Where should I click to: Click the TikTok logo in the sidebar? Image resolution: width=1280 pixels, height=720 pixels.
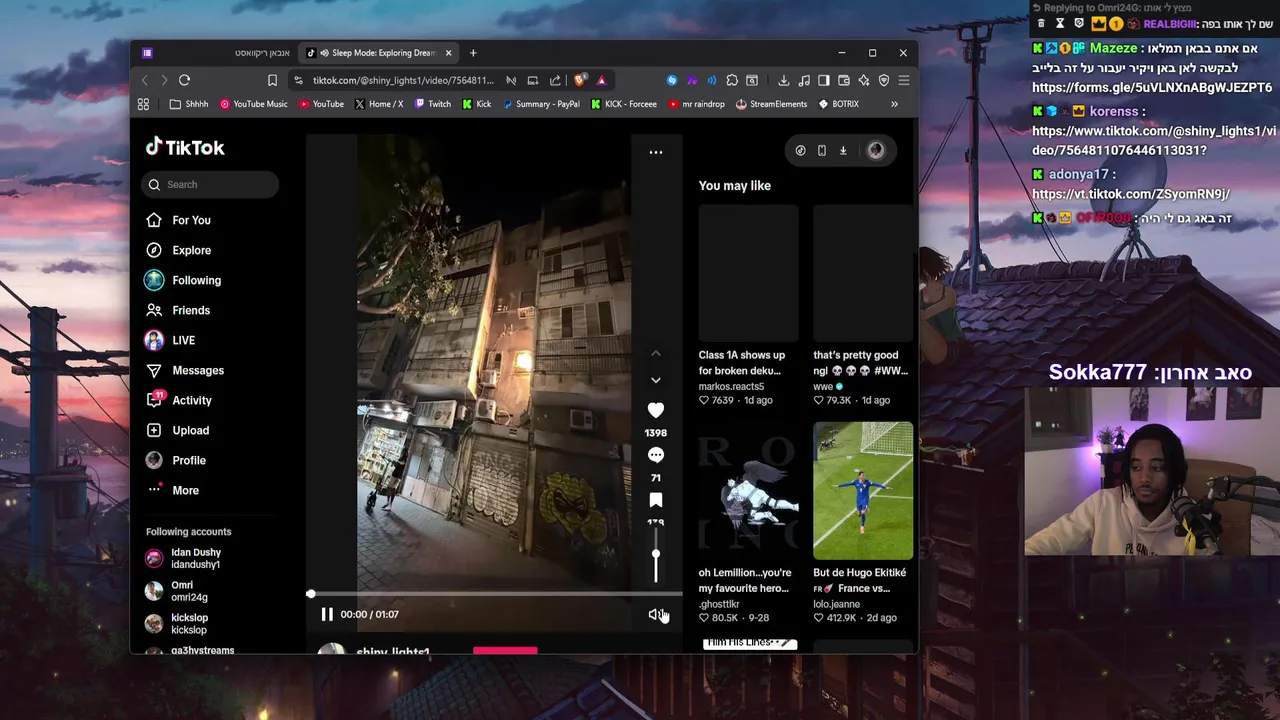tap(185, 148)
